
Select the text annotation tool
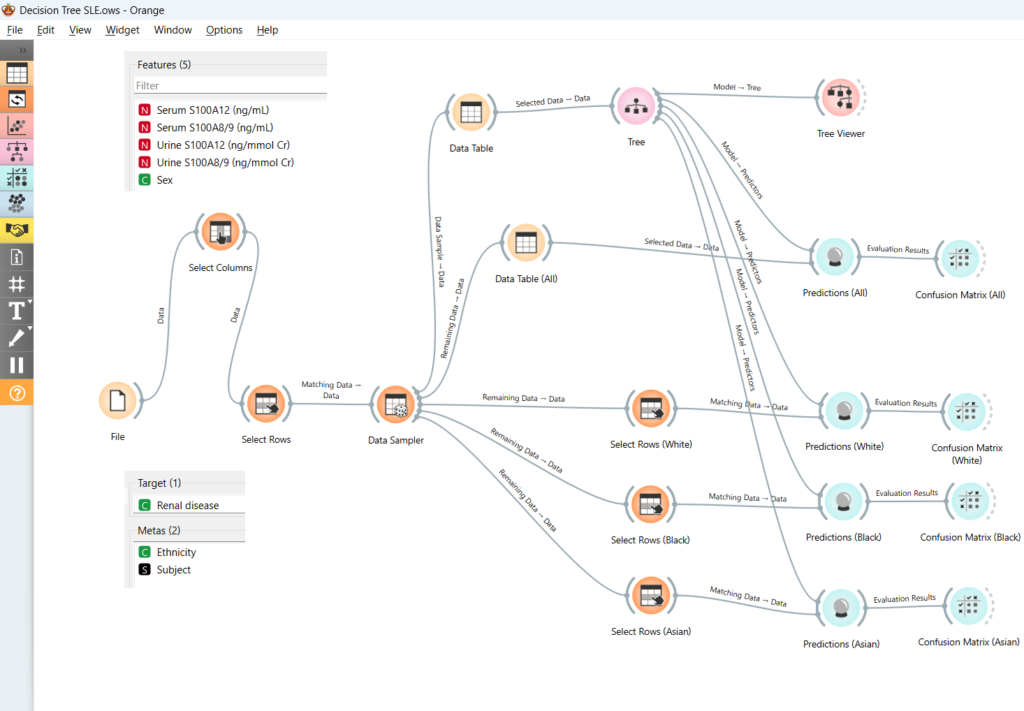[16, 310]
